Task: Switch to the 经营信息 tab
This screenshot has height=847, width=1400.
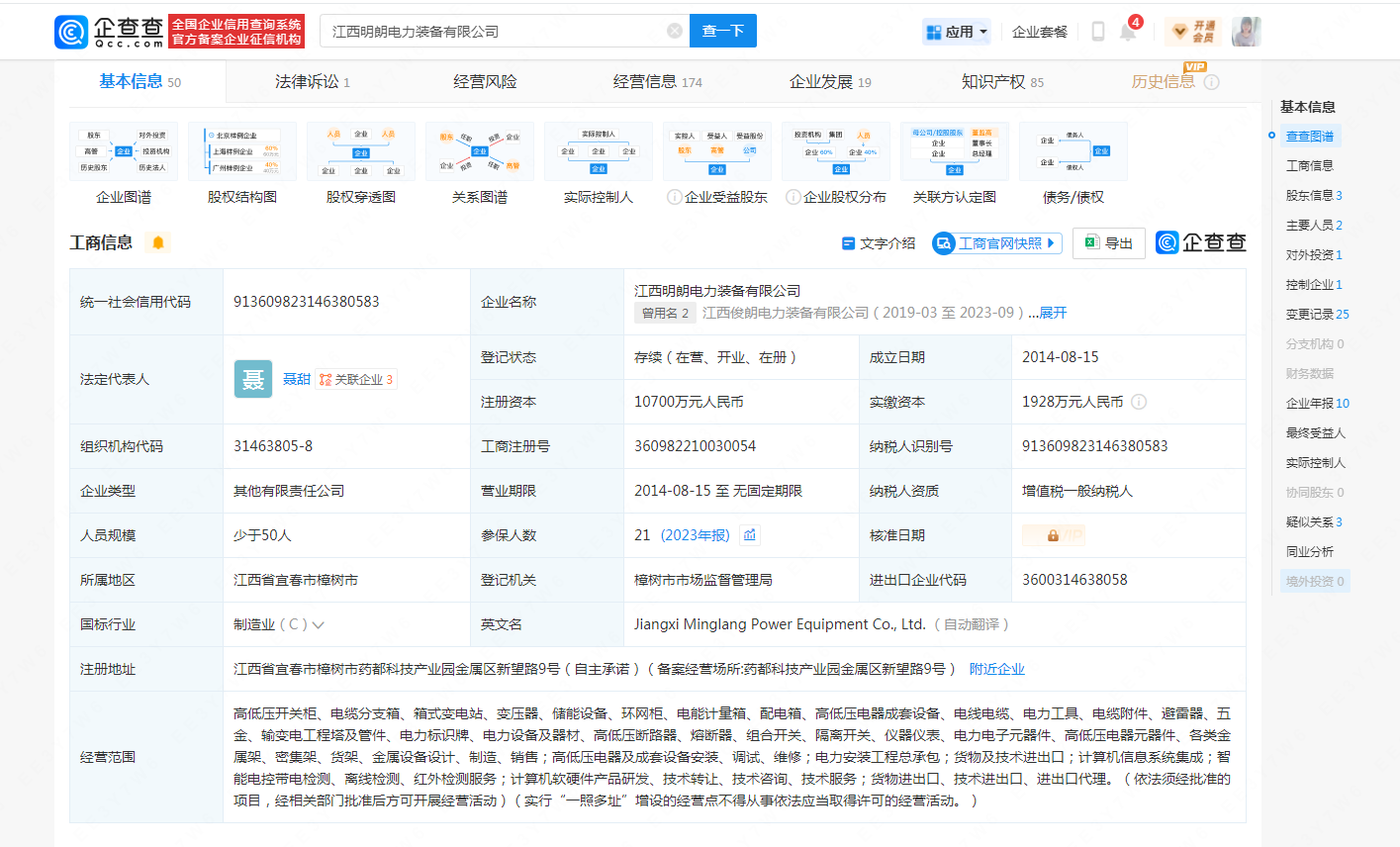Action: pyautogui.click(x=658, y=82)
